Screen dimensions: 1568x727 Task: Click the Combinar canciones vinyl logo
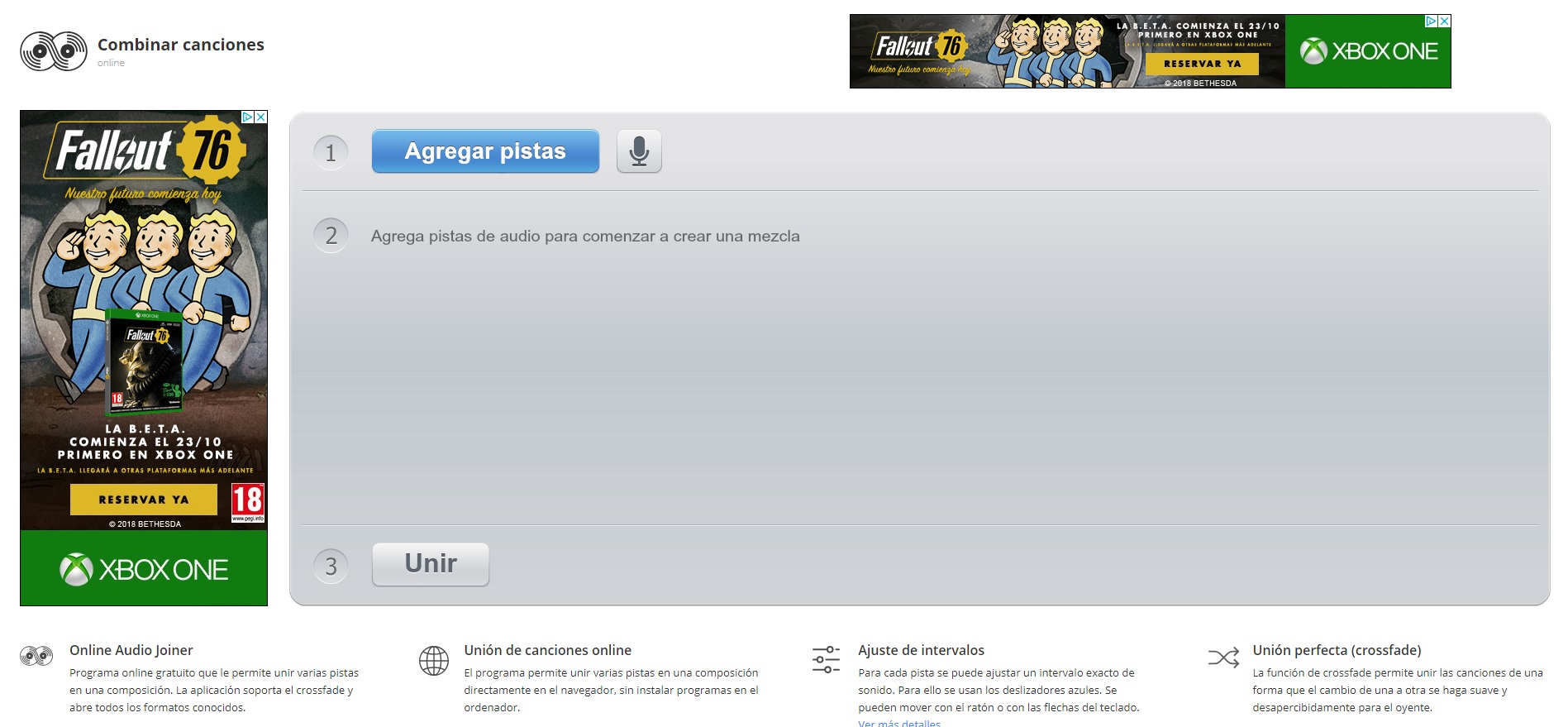(54, 51)
